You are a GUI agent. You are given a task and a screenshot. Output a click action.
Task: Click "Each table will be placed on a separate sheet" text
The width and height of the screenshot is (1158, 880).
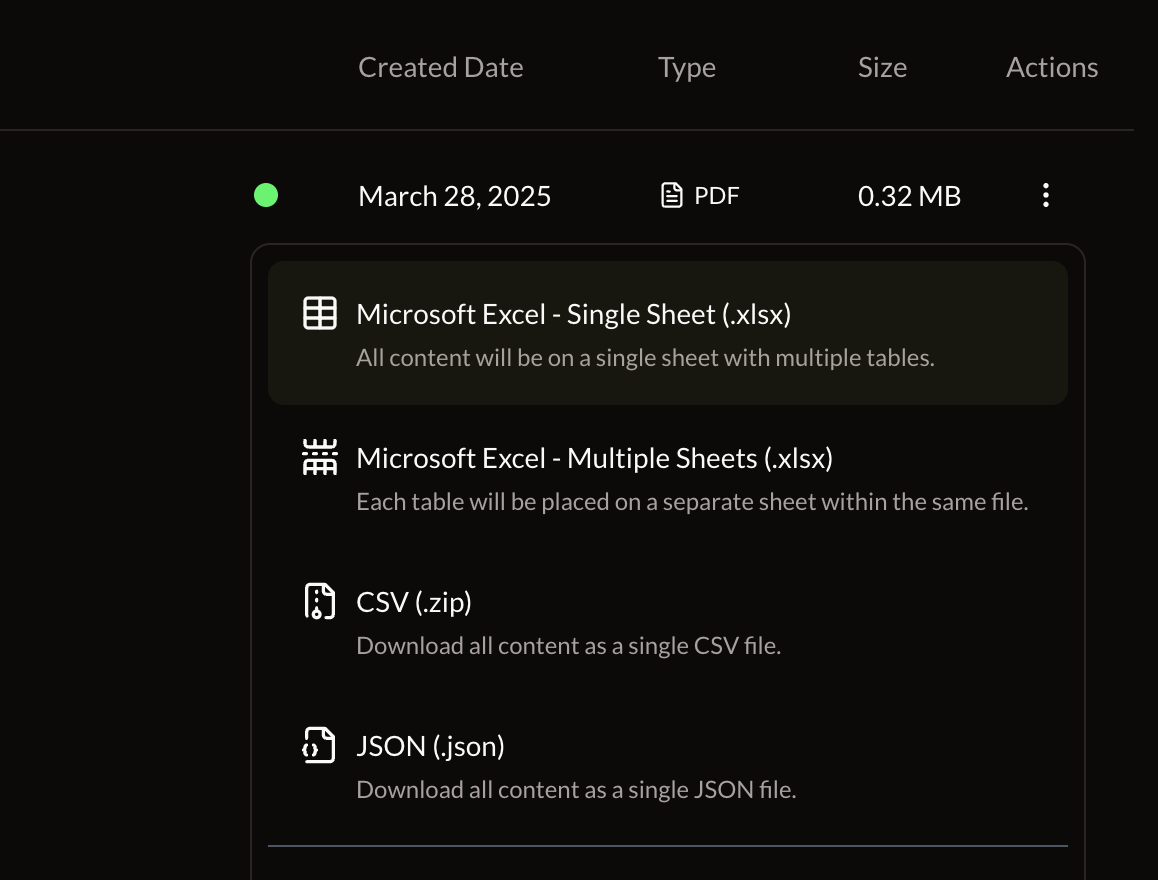coord(692,502)
